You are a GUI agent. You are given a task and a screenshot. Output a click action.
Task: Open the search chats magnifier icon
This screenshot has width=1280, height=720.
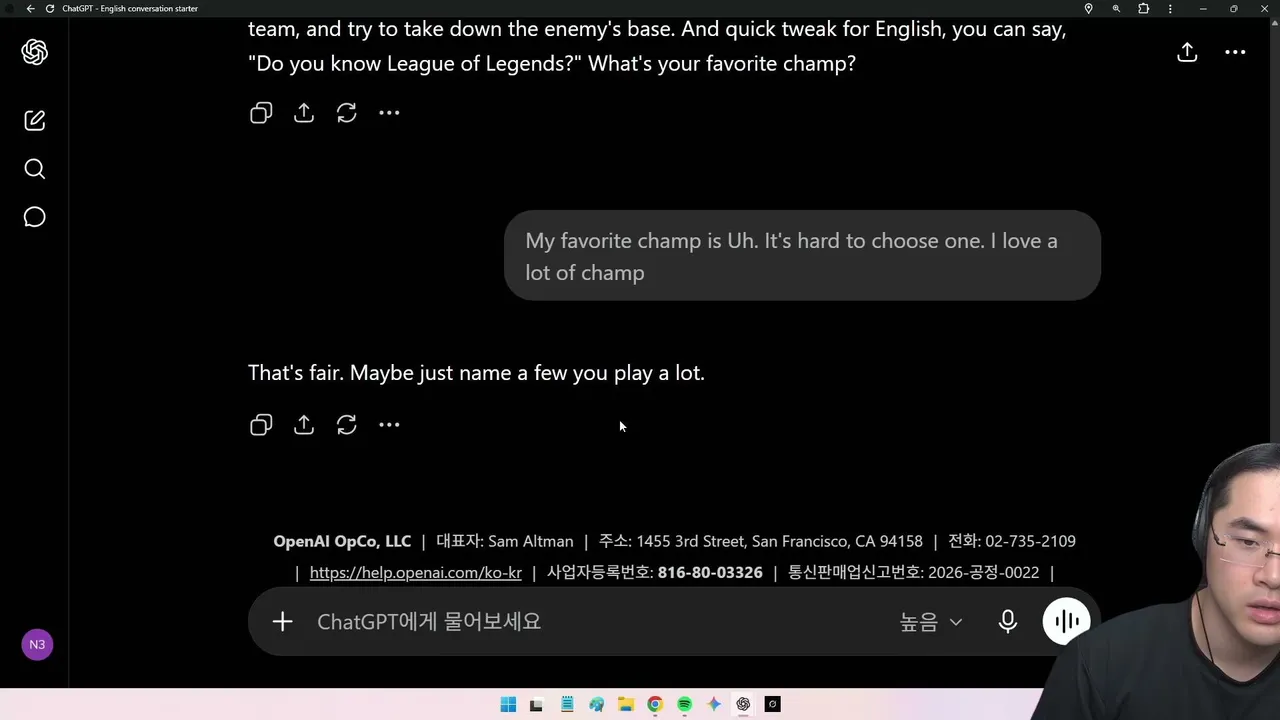[35, 169]
